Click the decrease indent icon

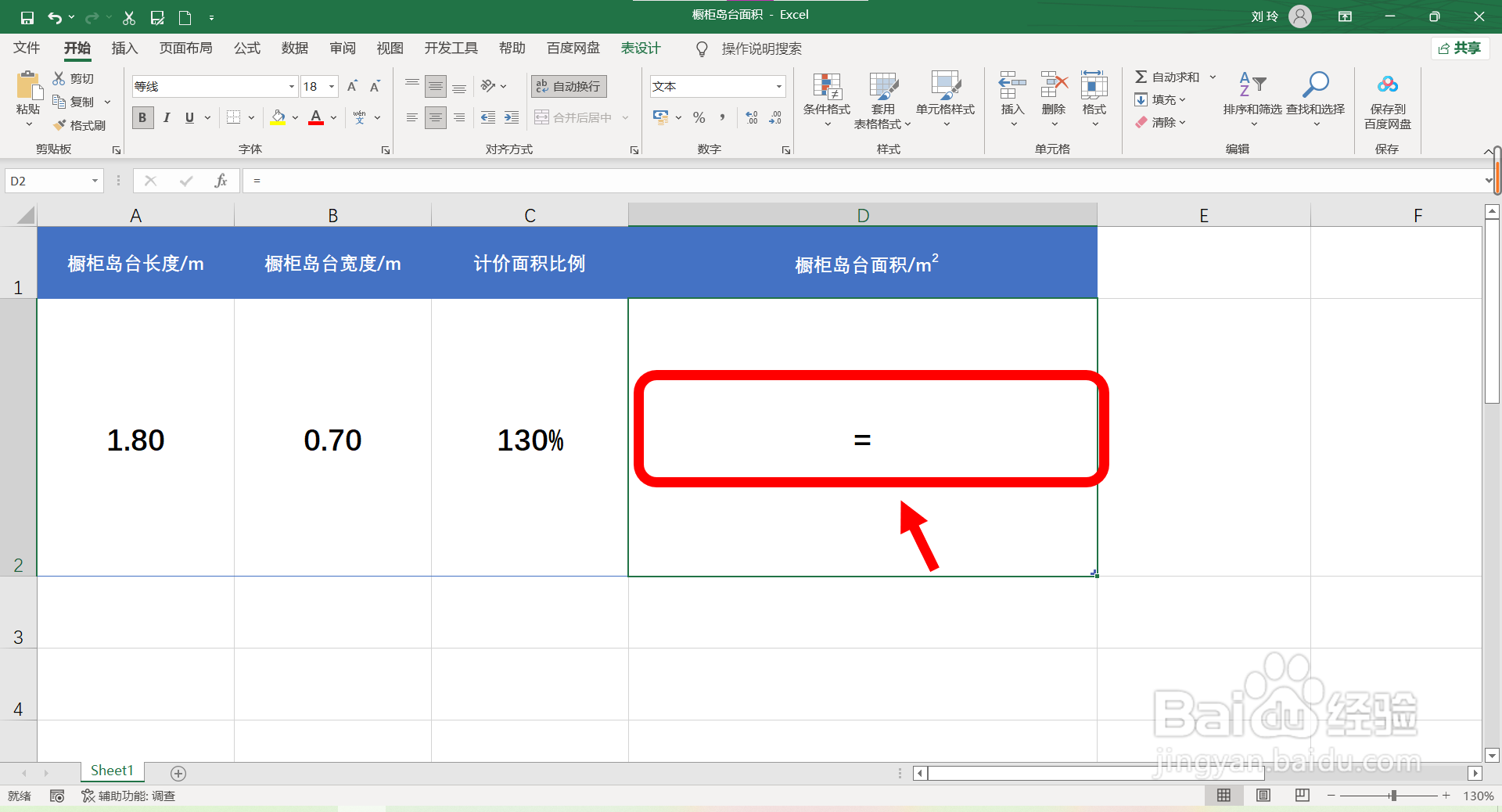488,117
